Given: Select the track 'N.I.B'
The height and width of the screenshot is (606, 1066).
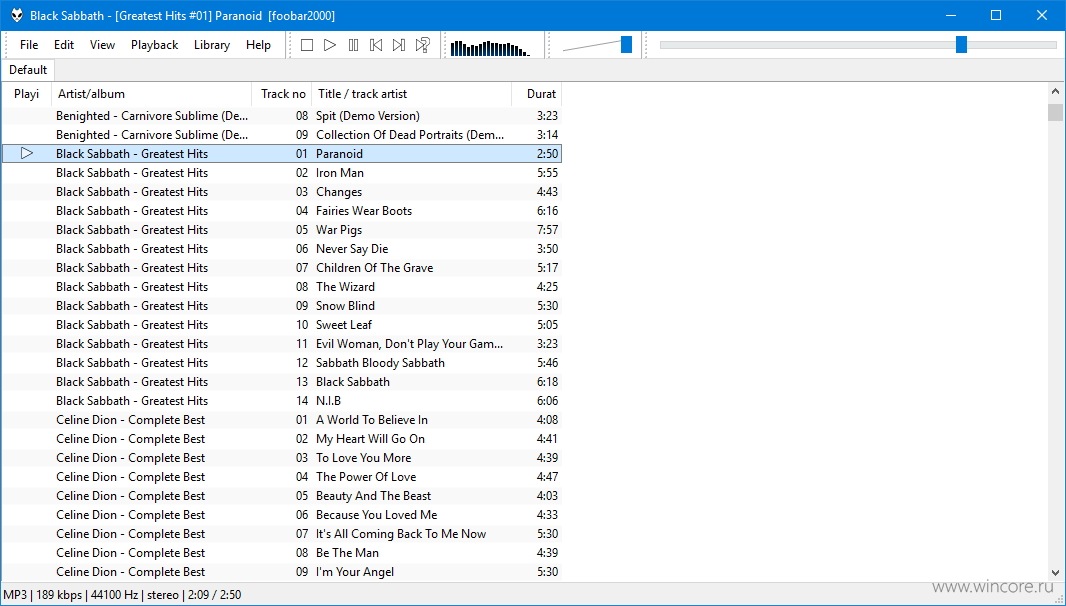Looking at the screenshot, I should point(281,401).
